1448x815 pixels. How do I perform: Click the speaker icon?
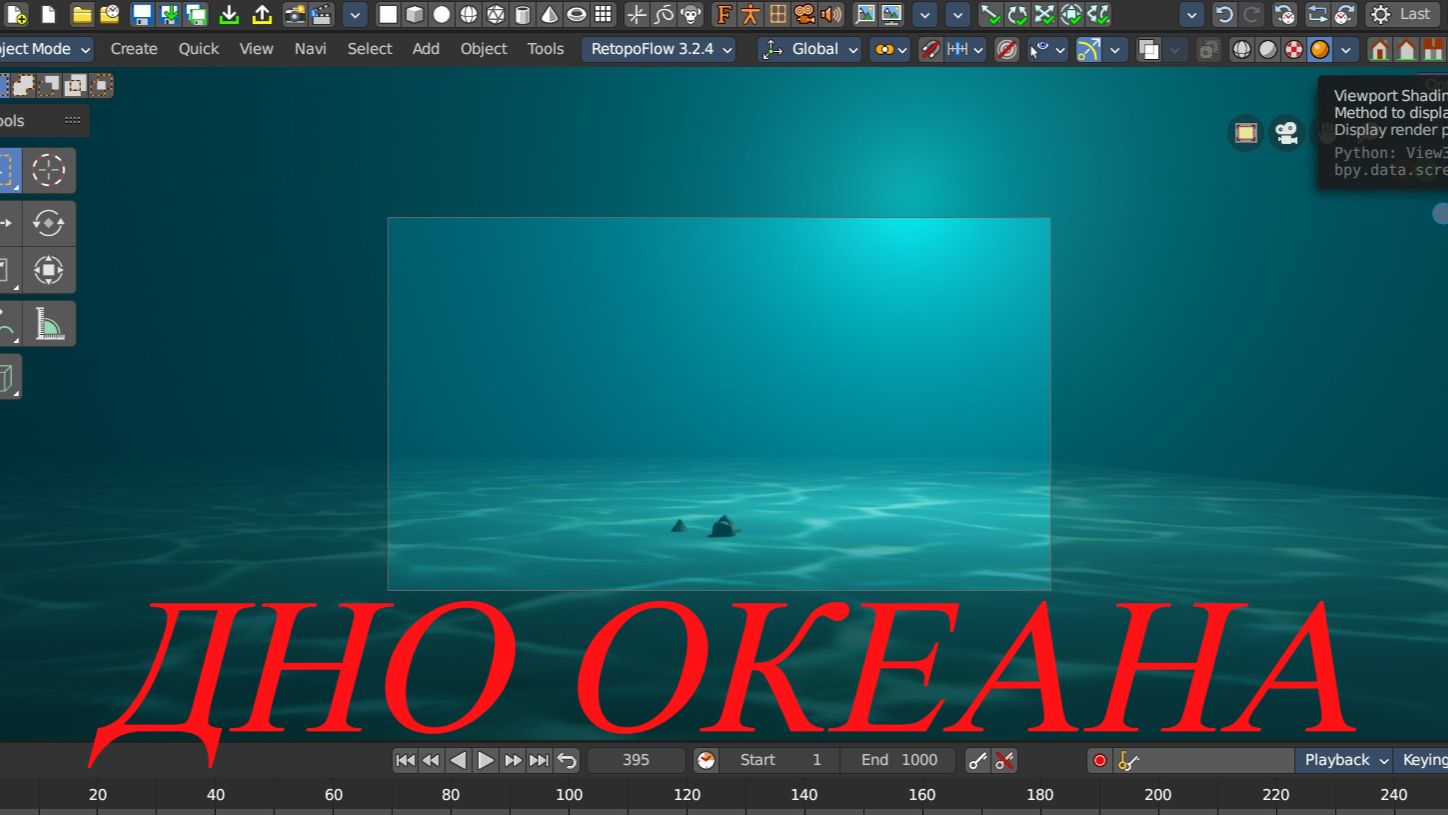tap(831, 15)
